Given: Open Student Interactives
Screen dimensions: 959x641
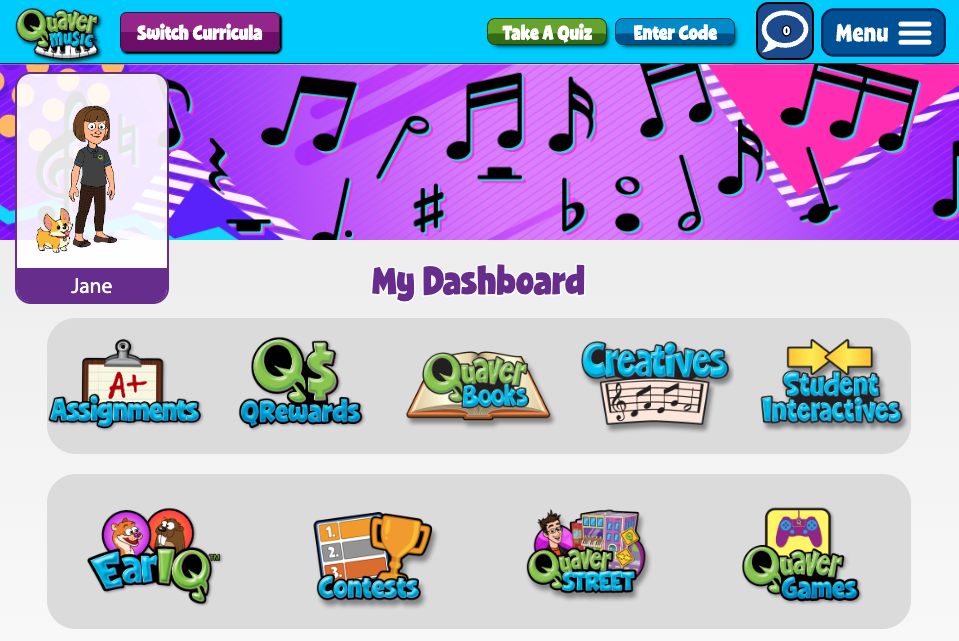Looking at the screenshot, I should coord(831,382).
